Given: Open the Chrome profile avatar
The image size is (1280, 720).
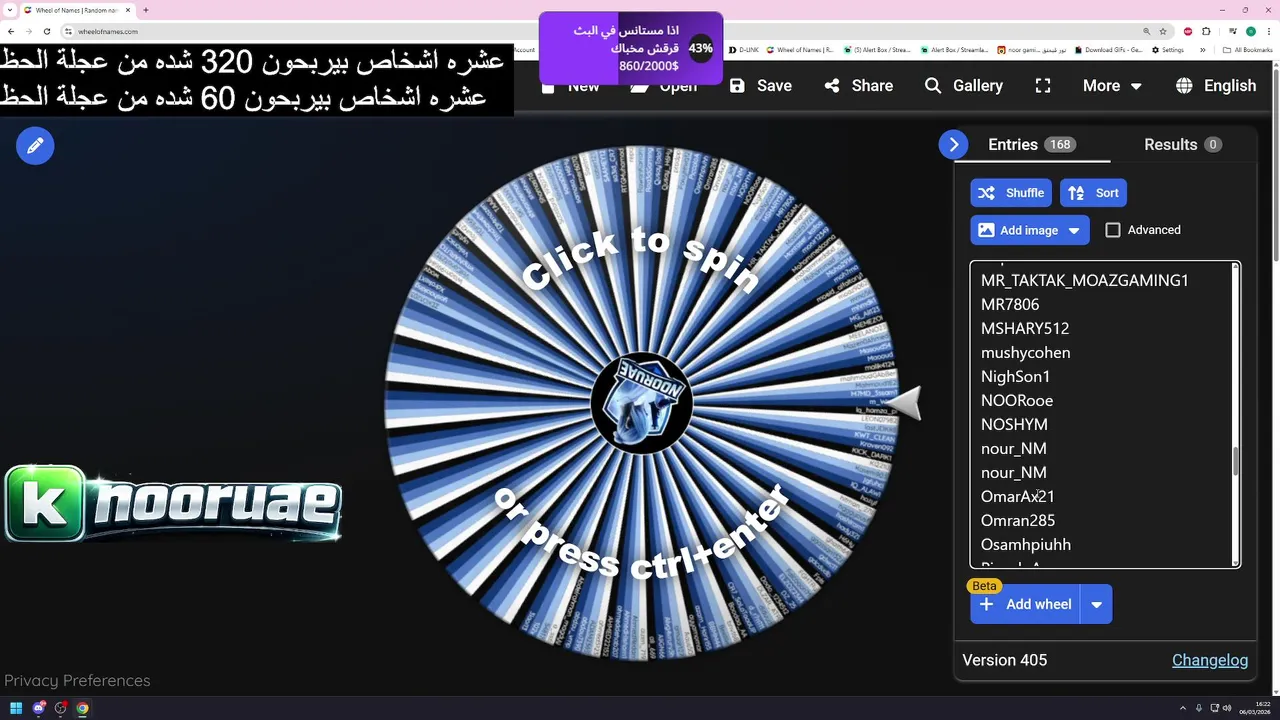Looking at the screenshot, I should coord(1251,31).
